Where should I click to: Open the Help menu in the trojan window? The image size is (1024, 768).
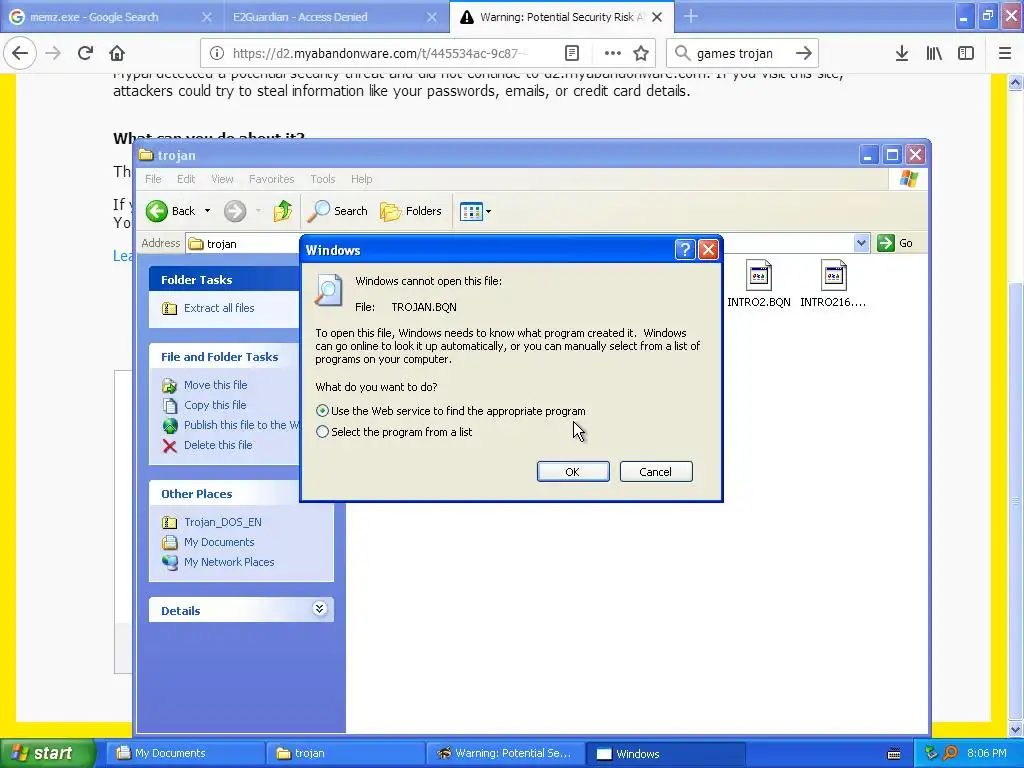tap(361, 179)
